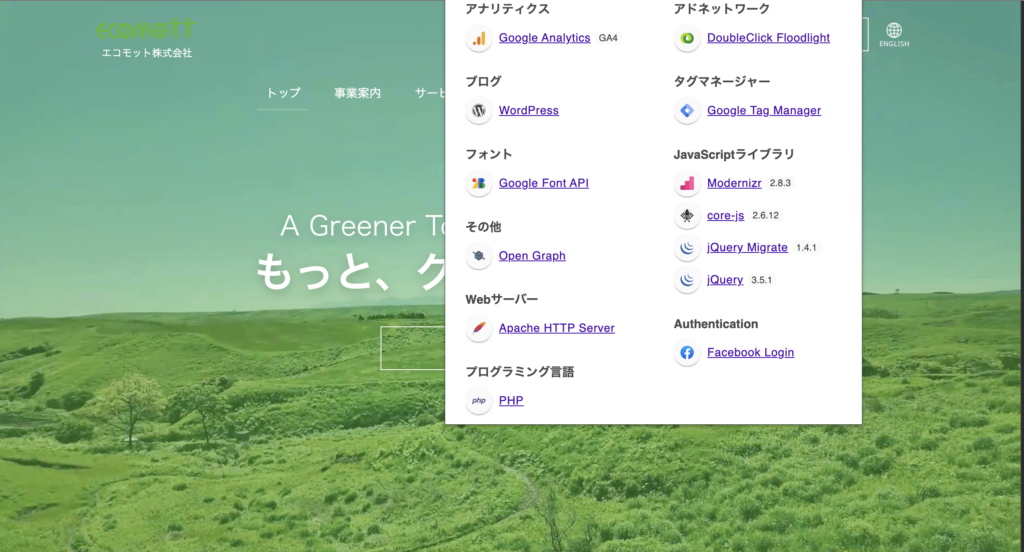
Task: Click the フォント category heading
Action: [x=488, y=154]
